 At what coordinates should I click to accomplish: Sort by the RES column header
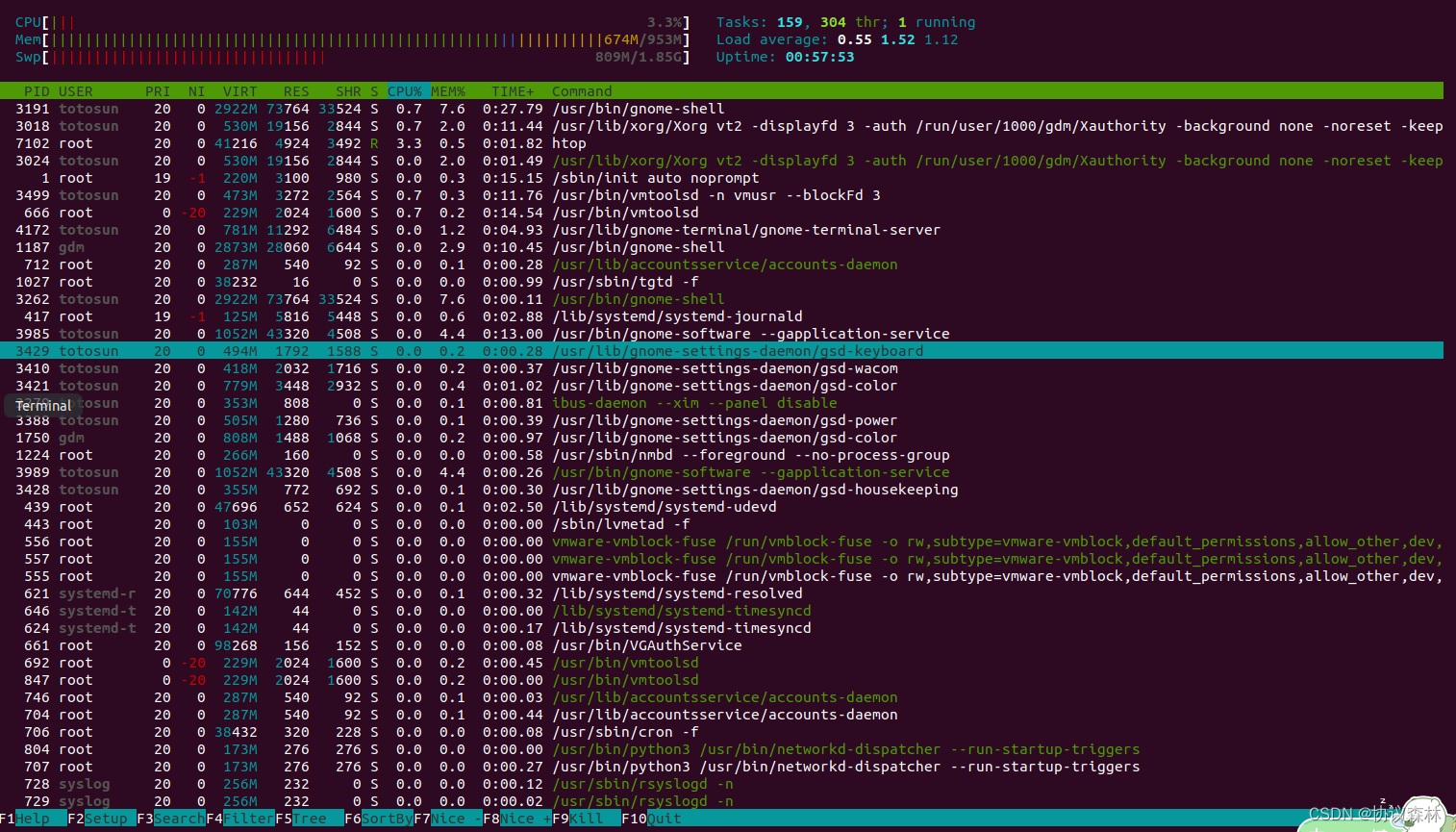tap(296, 91)
